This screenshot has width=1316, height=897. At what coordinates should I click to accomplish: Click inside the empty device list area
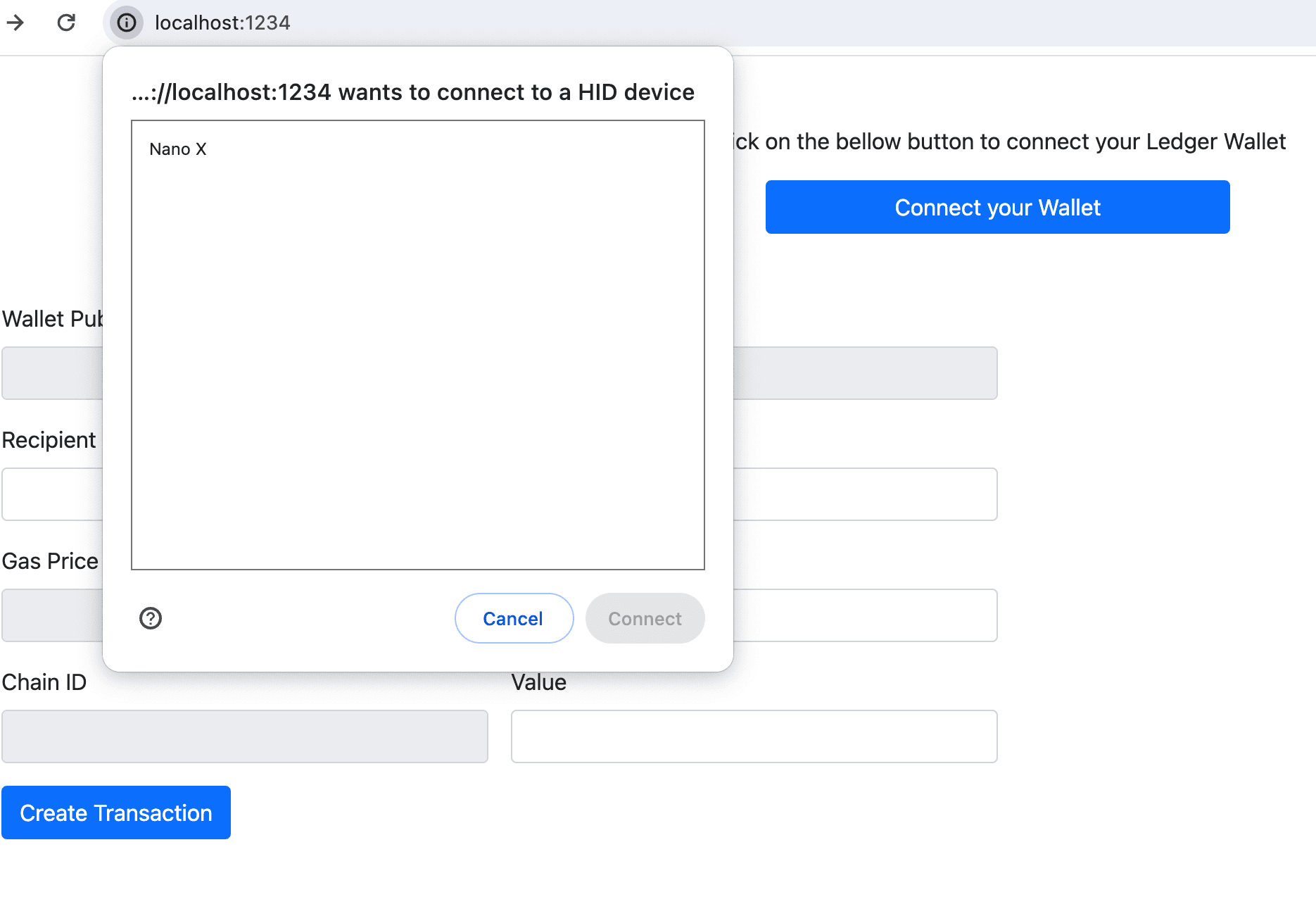[417, 352]
